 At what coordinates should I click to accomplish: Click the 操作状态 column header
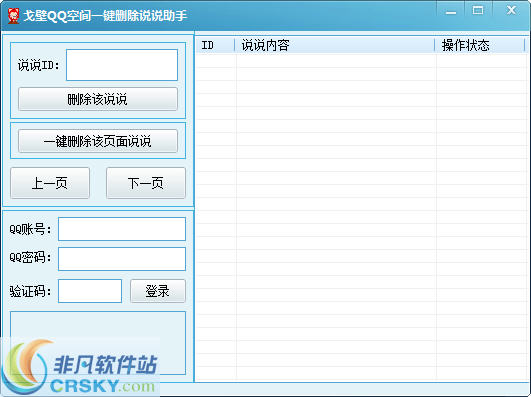(480, 45)
